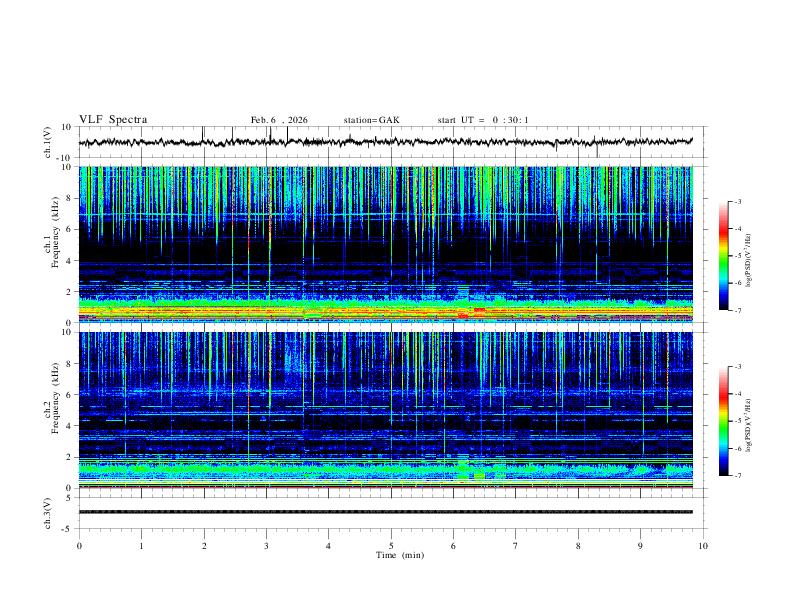Click the ch.1 colorbar "-3" tick label
Screen dimensions: 792x612
tap(737, 201)
